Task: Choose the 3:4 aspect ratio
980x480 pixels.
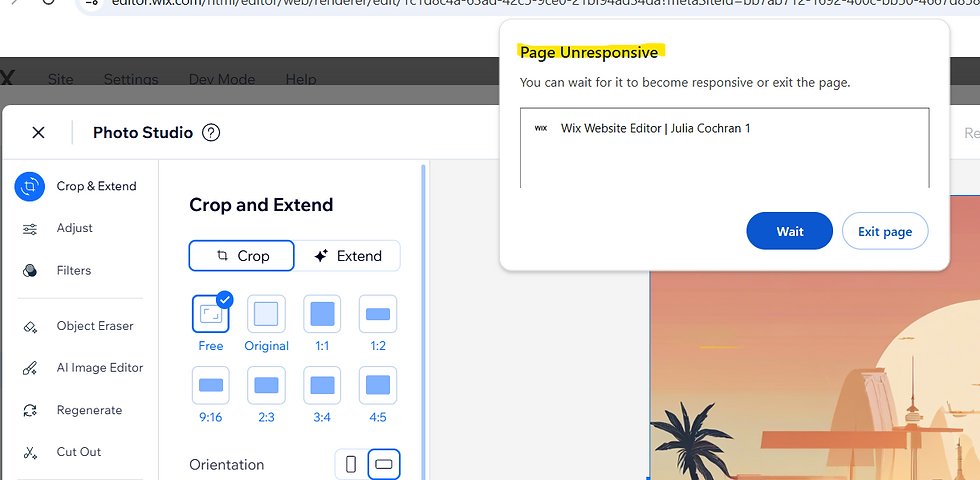Action: coord(322,385)
